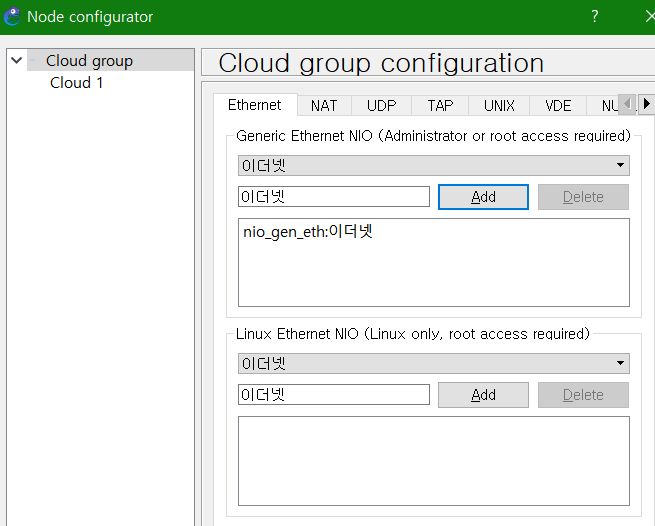This screenshot has height=526, width=655.
Task: Click Delete for Linux Ethernet NIO
Action: click(583, 395)
